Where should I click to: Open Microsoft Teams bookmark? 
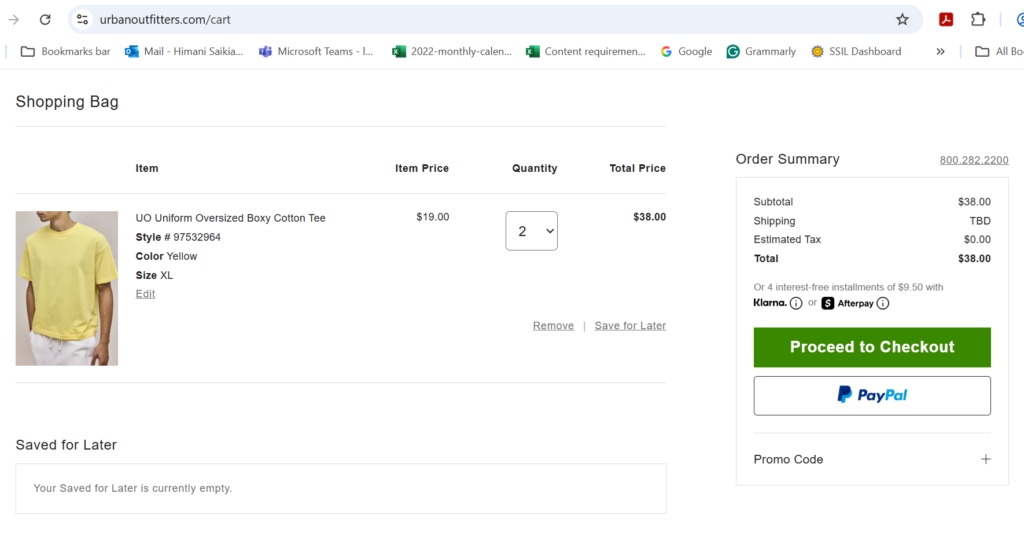point(315,51)
